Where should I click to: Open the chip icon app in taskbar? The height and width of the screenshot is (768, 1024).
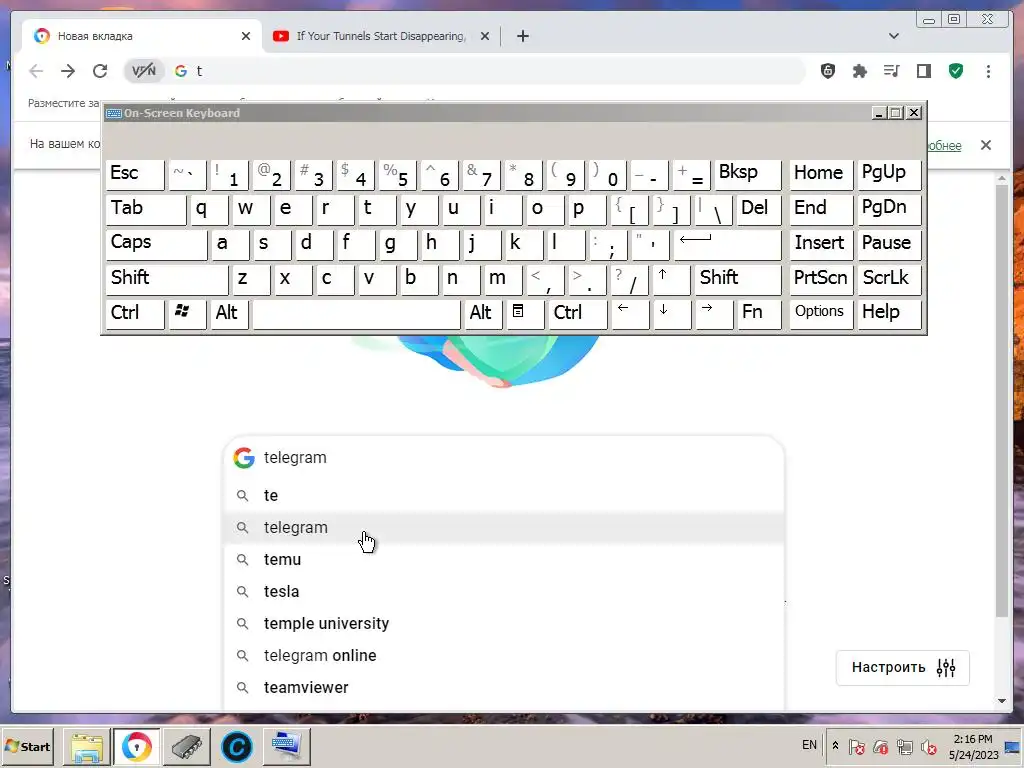(187, 746)
